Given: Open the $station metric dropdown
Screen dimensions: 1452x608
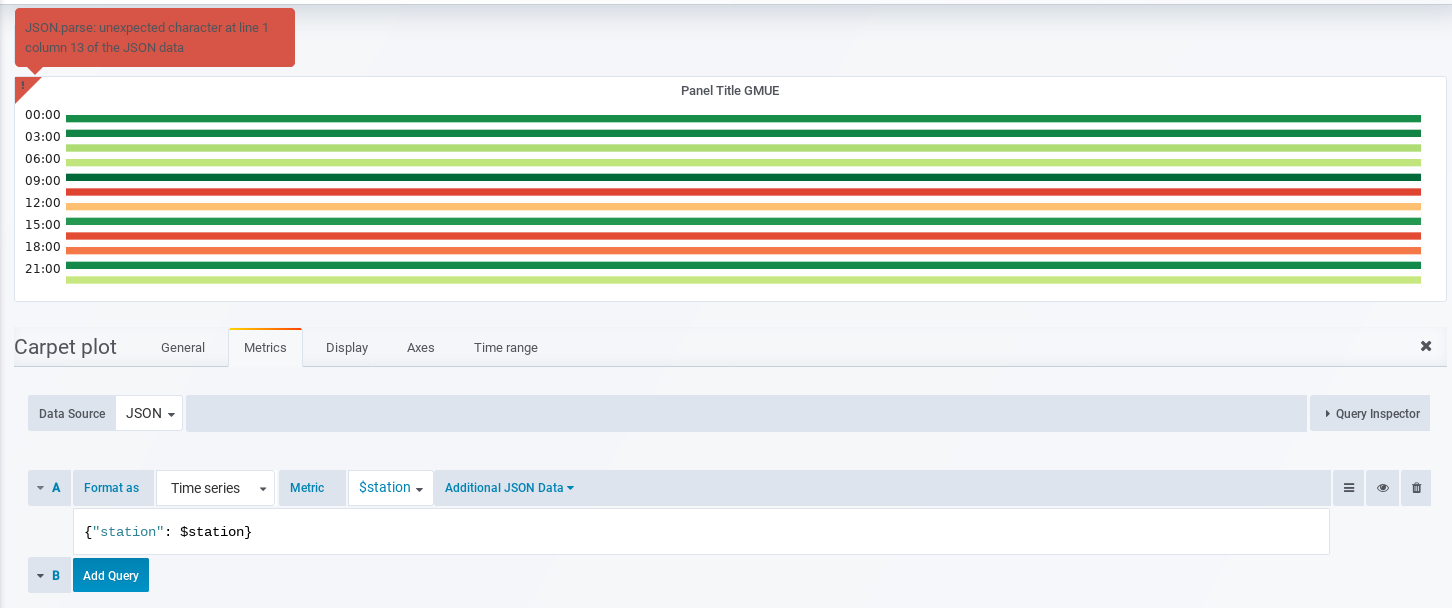Looking at the screenshot, I should click(389, 487).
